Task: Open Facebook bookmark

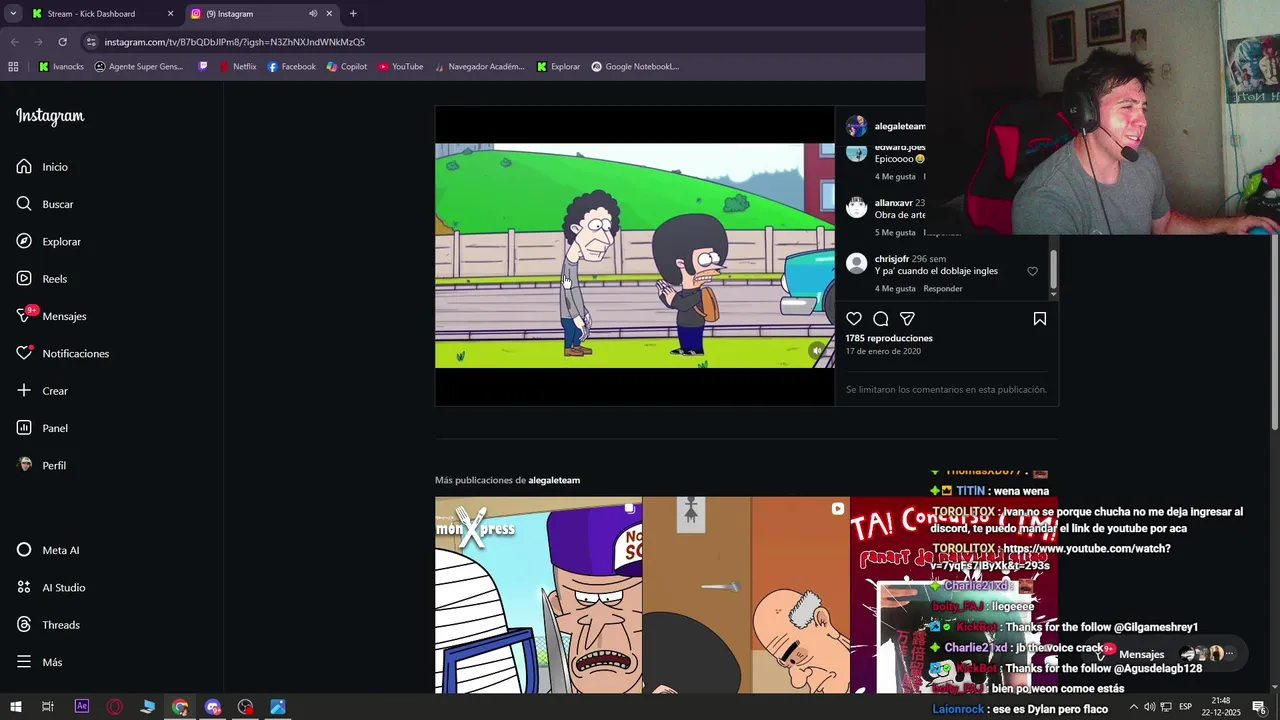Action: pos(291,67)
